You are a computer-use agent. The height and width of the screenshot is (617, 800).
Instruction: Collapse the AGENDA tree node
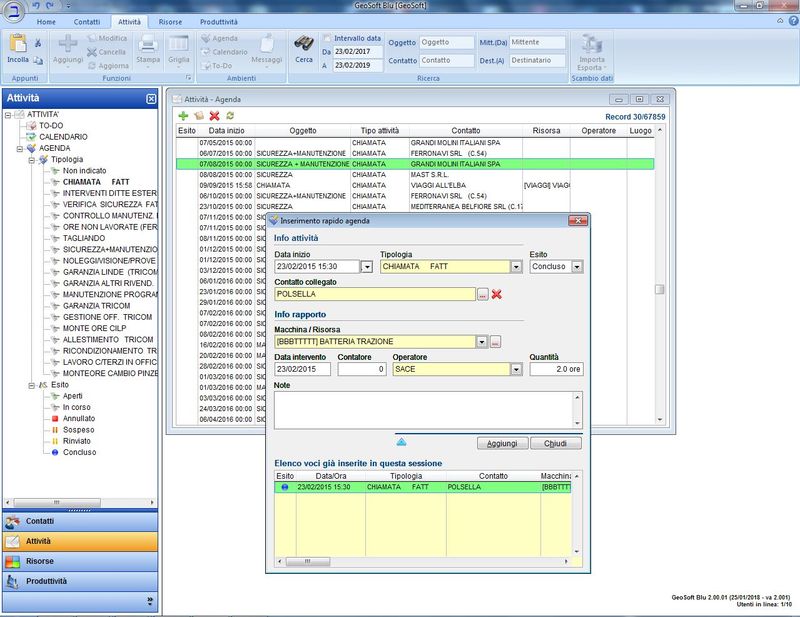20,148
